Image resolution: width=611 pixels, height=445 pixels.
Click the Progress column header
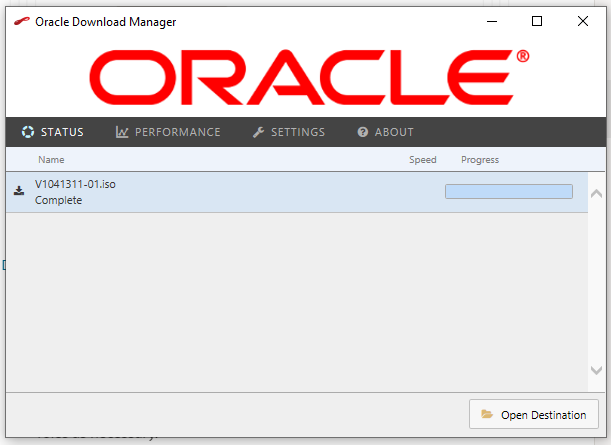point(480,160)
